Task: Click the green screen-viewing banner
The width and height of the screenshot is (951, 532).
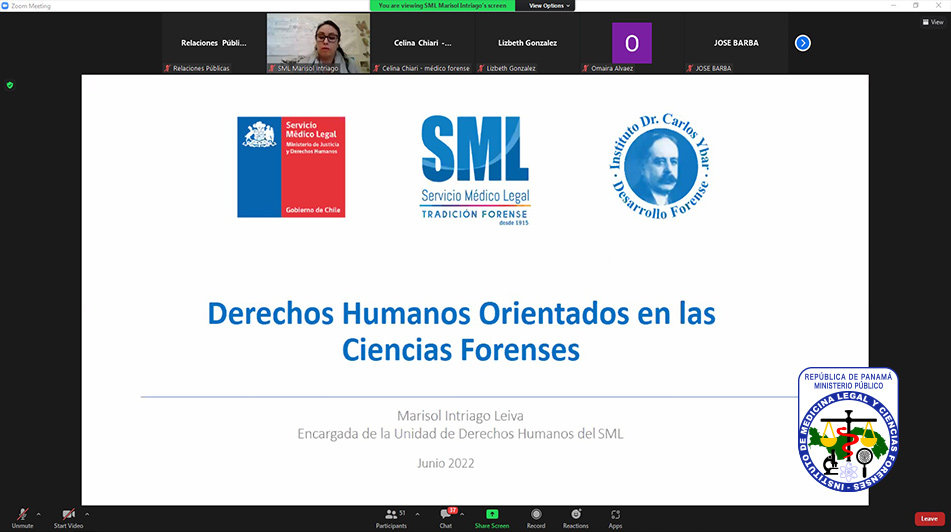Action: [442, 5]
